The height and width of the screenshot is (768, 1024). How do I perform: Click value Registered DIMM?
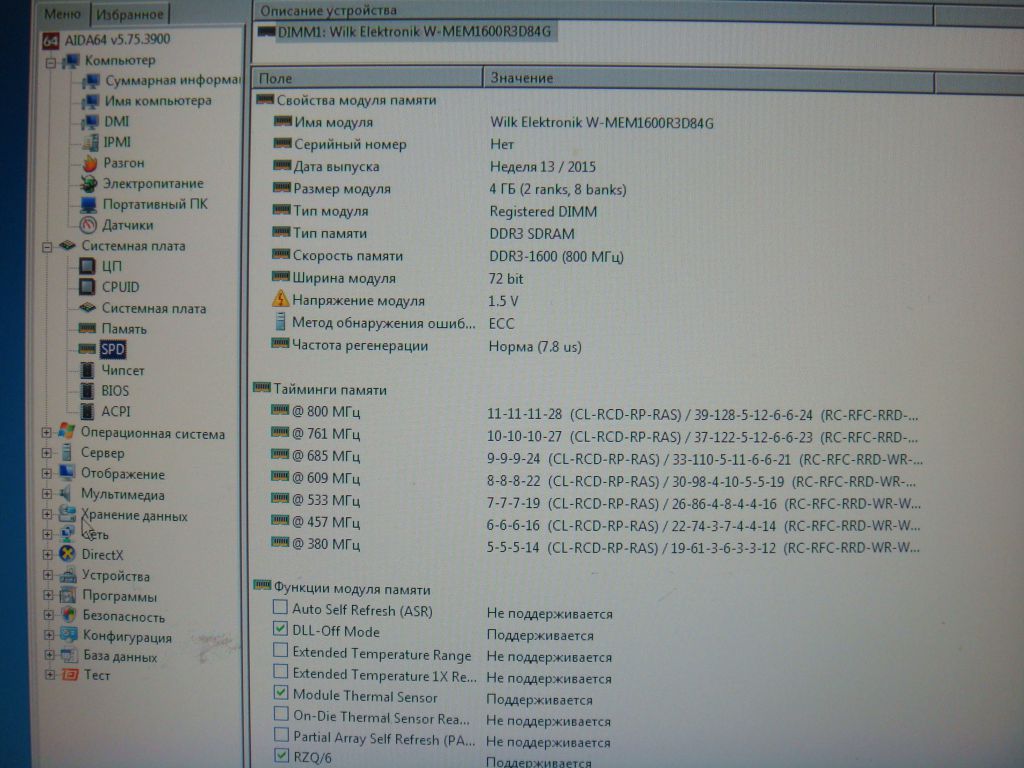pyautogui.click(x=543, y=212)
